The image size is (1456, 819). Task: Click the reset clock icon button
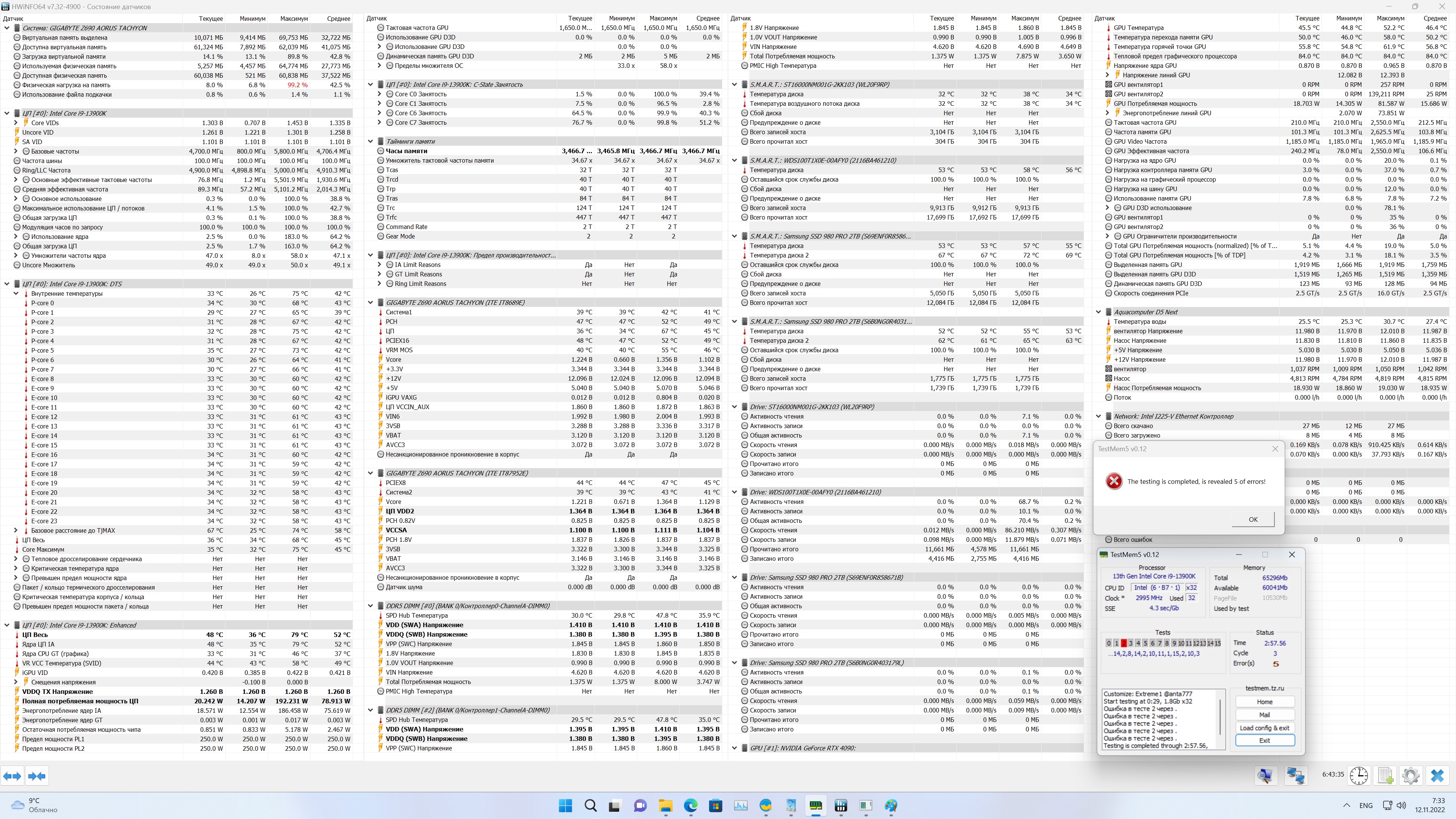coord(1359,775)
